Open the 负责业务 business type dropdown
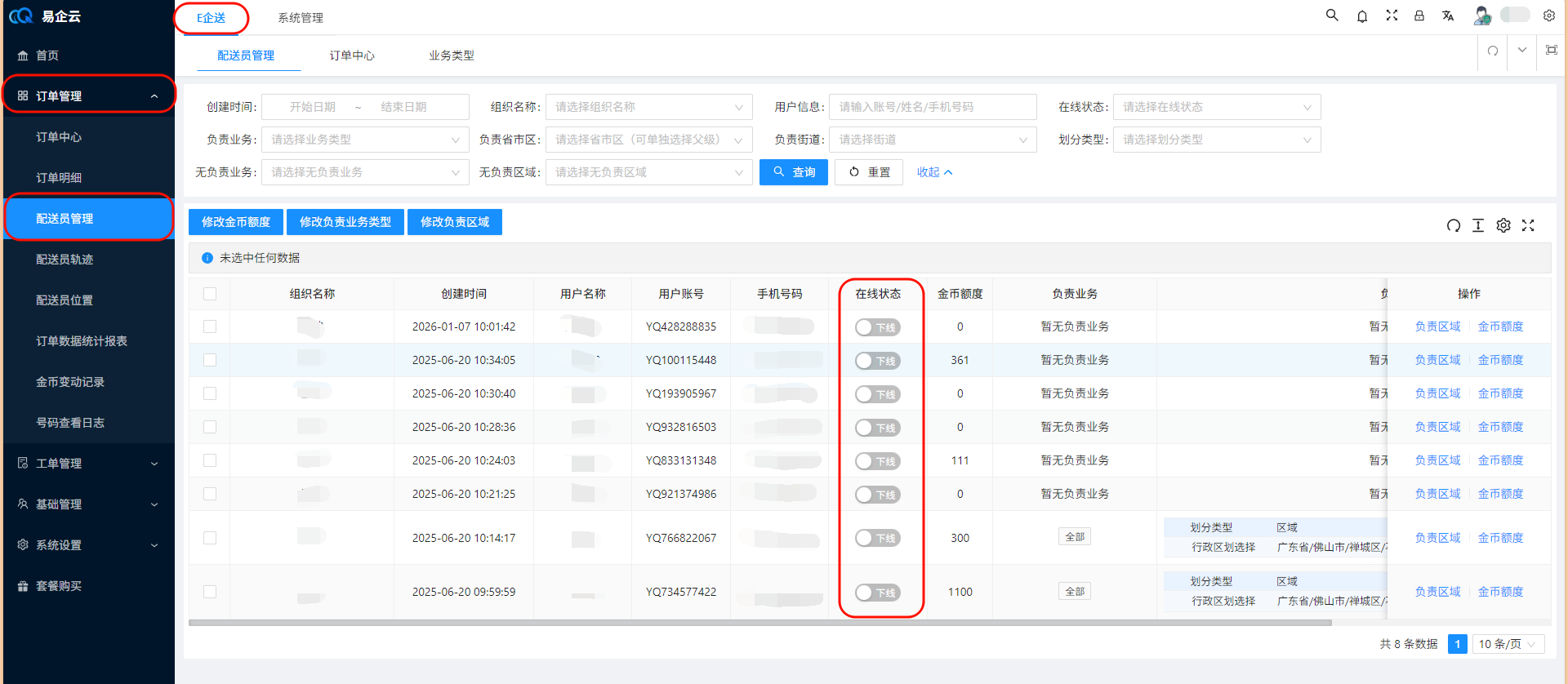Image resolution: width=1568 pixels, height=684 pixels. tap(365, 140)
